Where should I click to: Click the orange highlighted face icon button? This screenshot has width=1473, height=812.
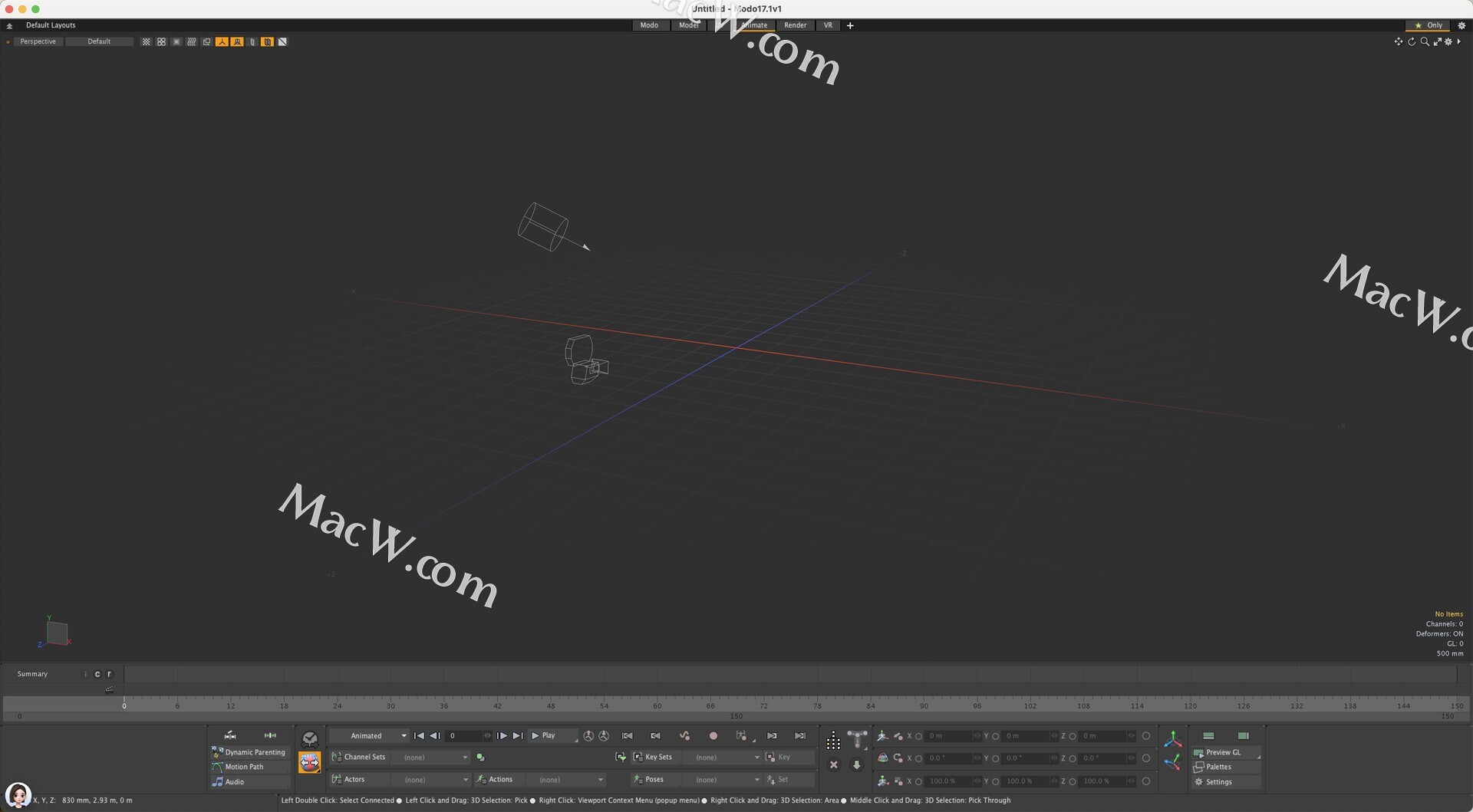click(x=309, y=763)
